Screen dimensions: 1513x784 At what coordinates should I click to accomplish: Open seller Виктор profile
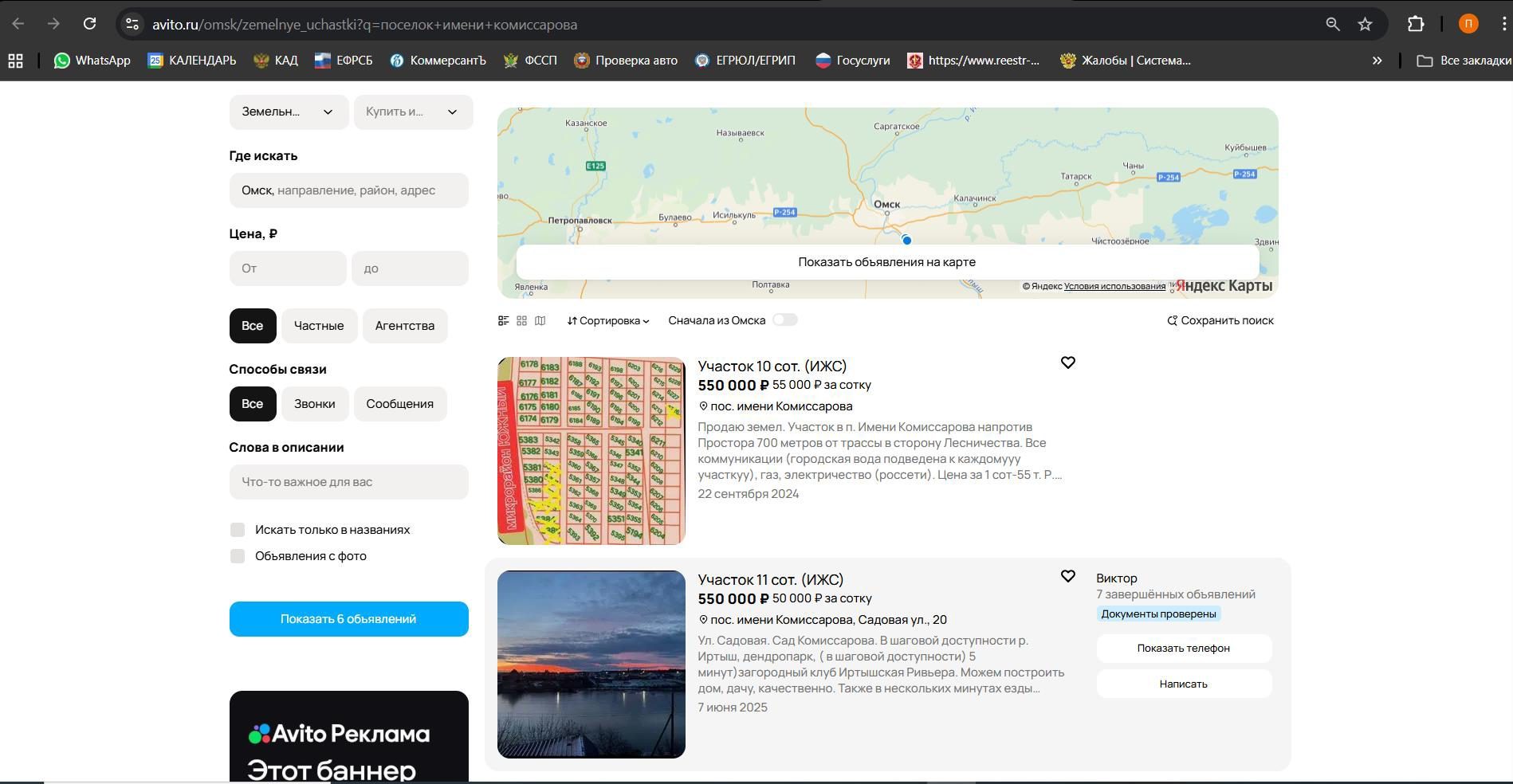coord(1116,578)
